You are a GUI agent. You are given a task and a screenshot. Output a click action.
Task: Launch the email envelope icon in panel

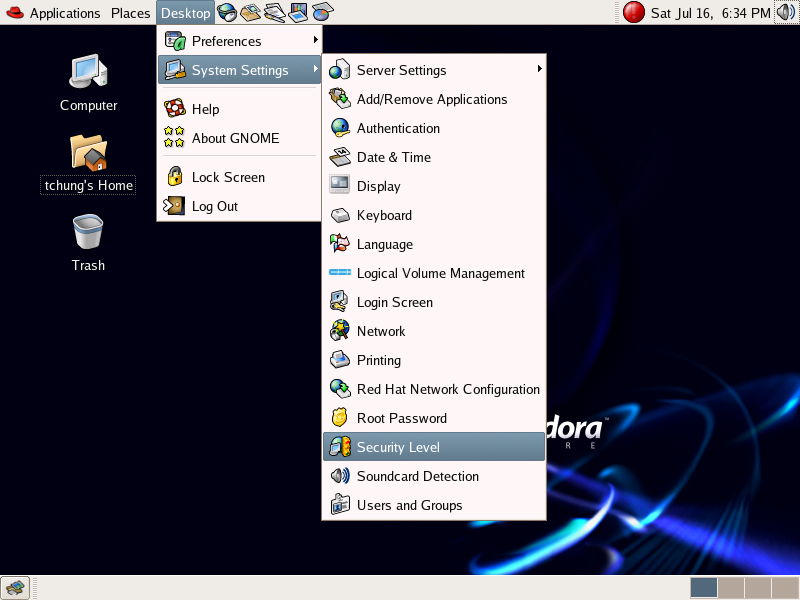coord(251,12)
